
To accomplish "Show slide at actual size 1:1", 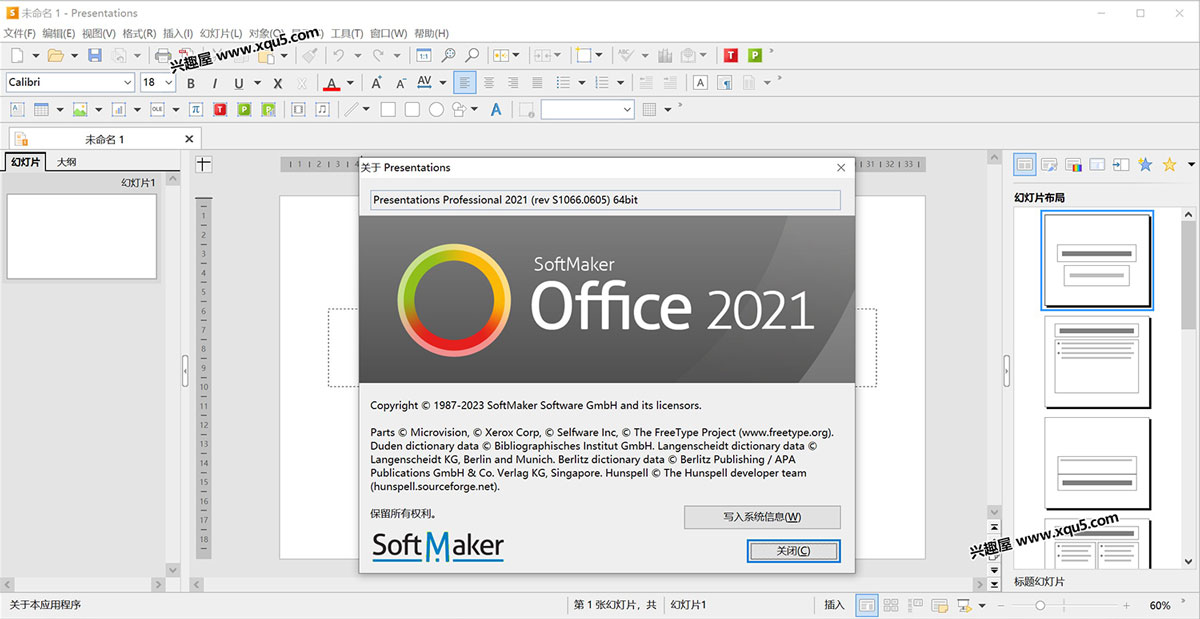I will click(424, 56).
